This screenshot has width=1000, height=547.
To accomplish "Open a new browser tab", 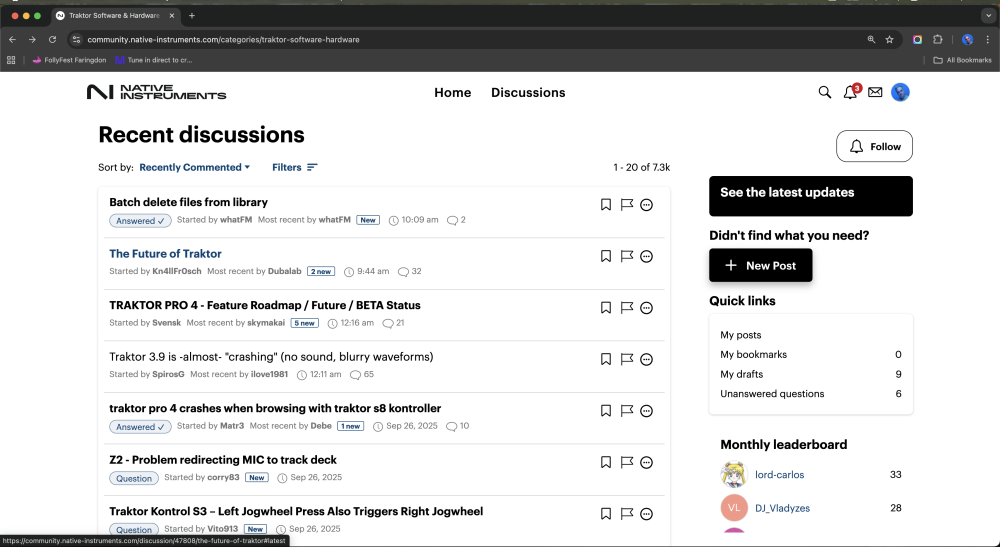I will pyautogui.click(x=192, y=15).
